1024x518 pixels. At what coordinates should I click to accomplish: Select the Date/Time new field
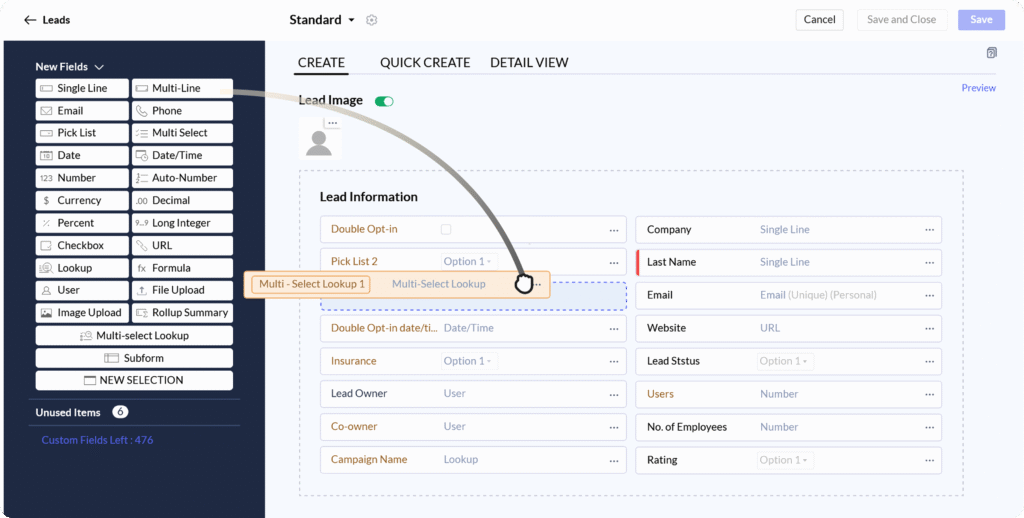click(182, 155)
